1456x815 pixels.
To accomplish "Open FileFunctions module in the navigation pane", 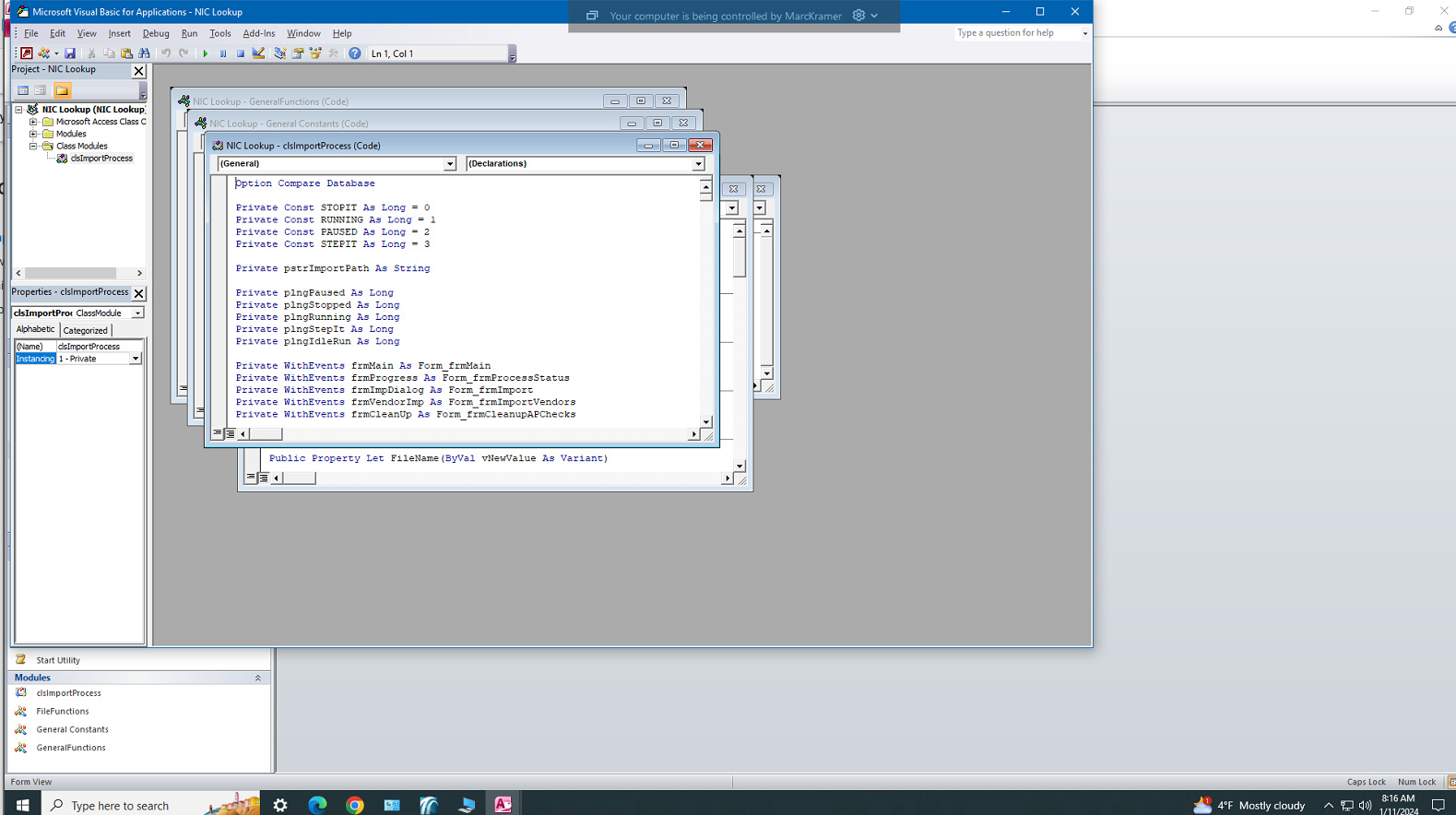I will coord(63,711).
